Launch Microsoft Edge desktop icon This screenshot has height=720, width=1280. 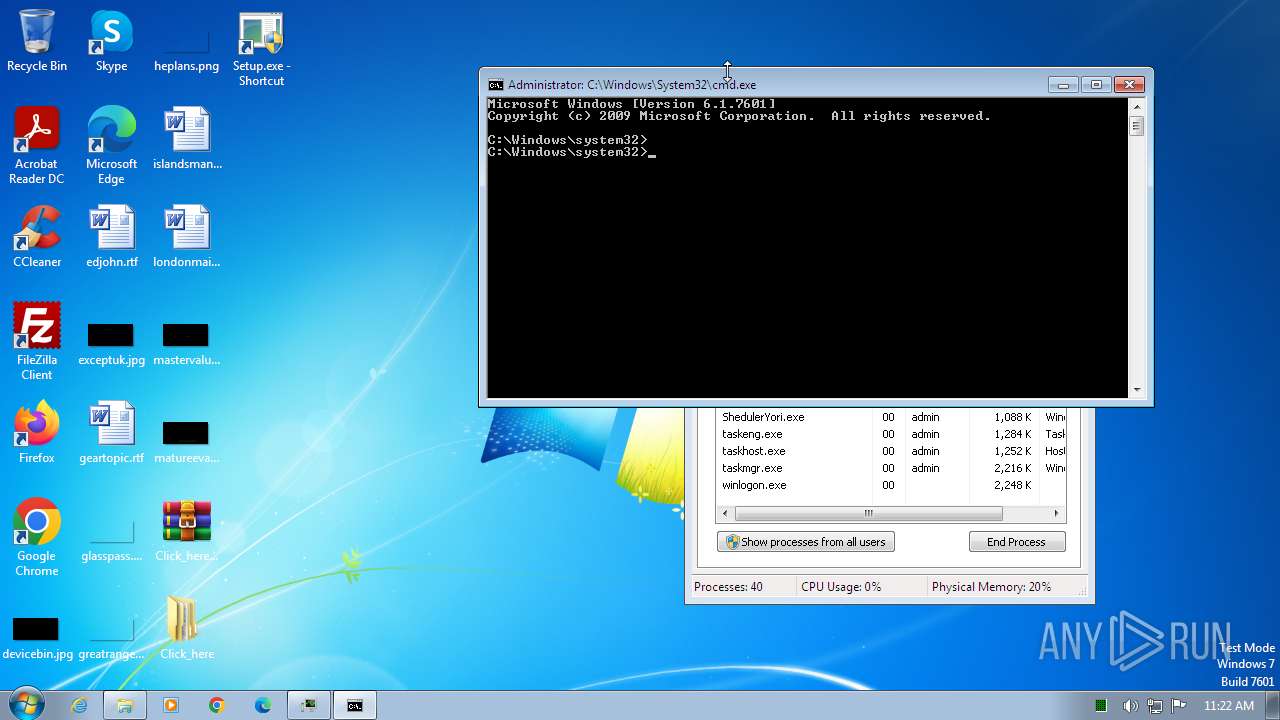point(111,146)
